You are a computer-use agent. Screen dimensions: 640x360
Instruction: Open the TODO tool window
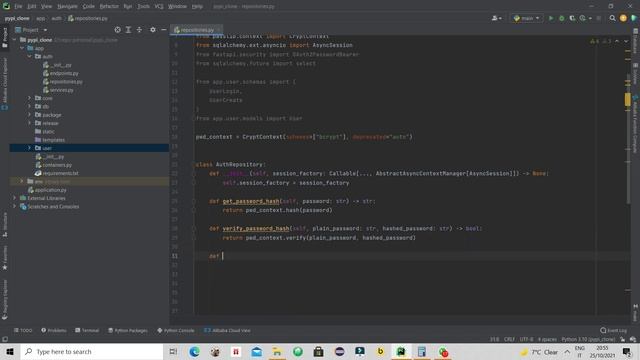(x=23, y=330)
